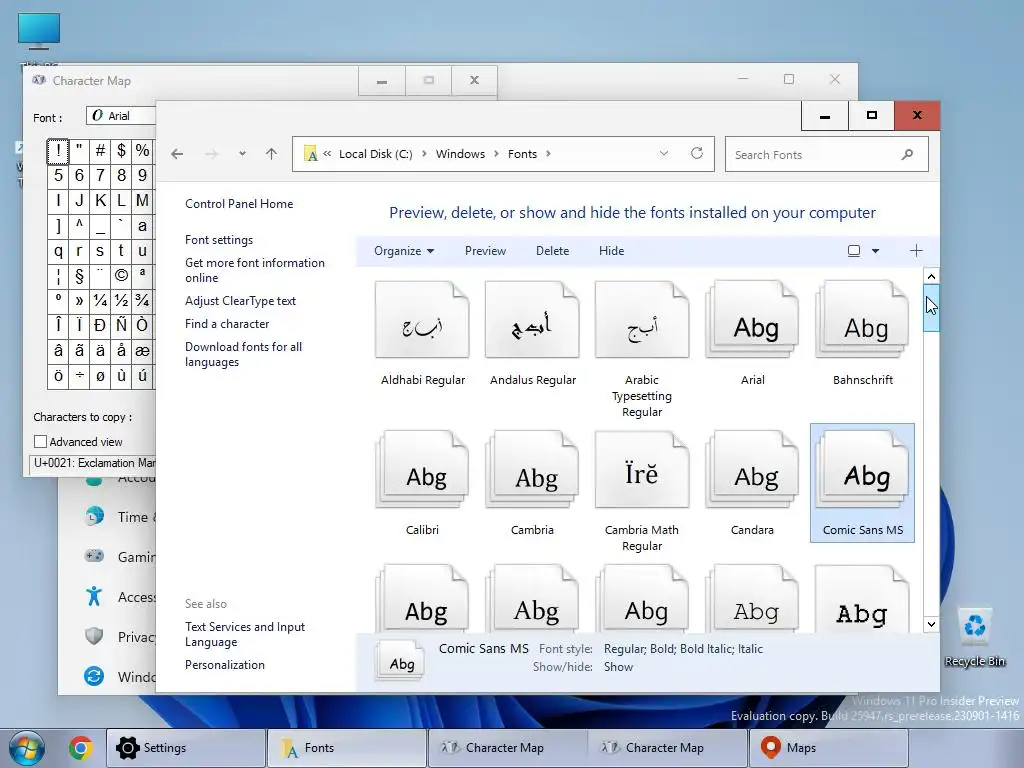1024x768 pixels.
Task: Click Hide in the Fonts toolbar
Action: [611, 251]
